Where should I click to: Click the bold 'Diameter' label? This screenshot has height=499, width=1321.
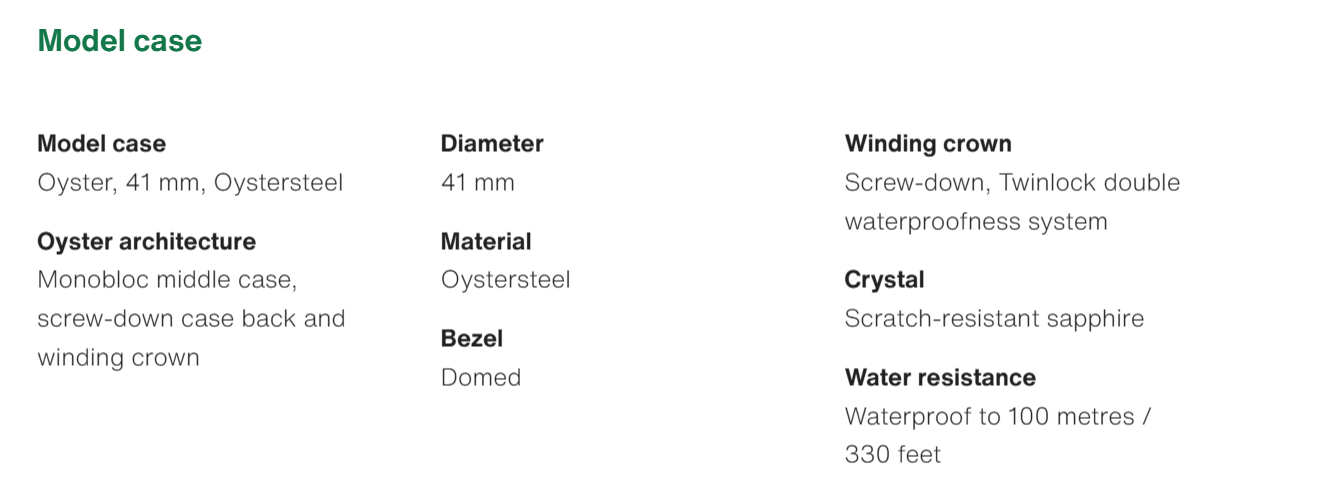click(492, 144)
